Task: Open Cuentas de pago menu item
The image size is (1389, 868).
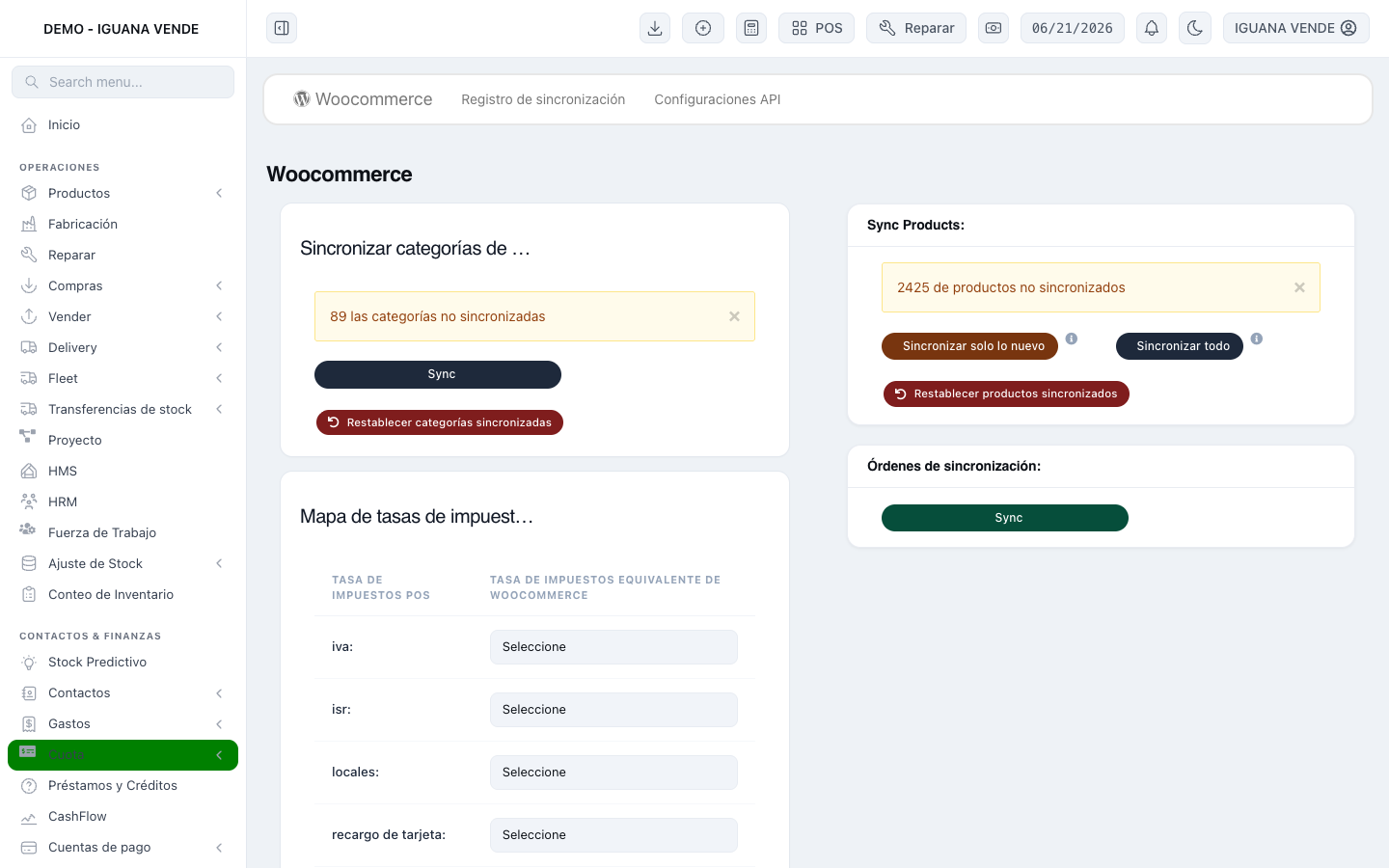Action: (x=123, y=848)
